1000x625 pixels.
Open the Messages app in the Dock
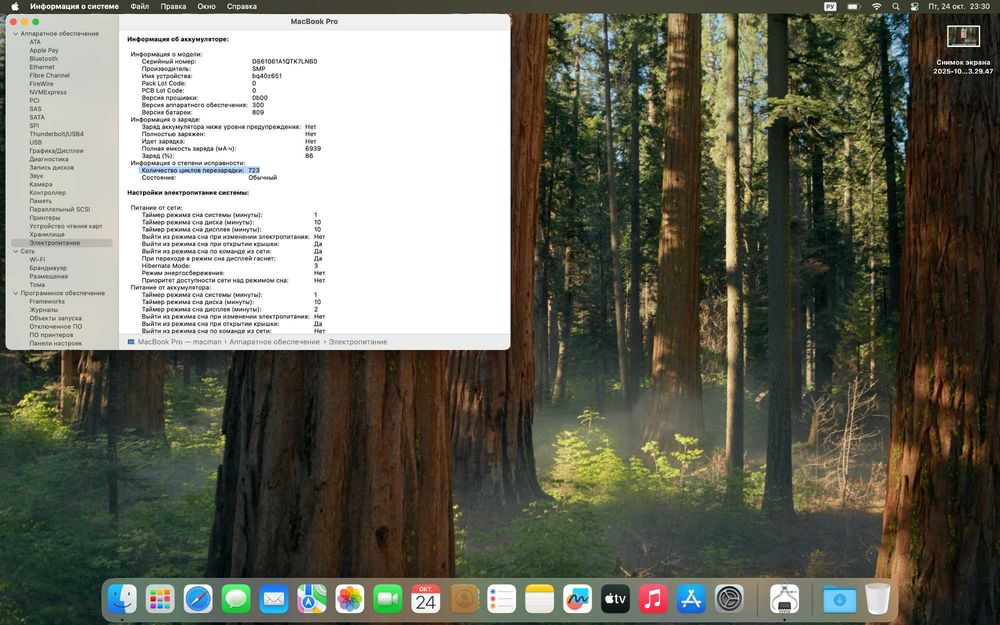point(236,599)
